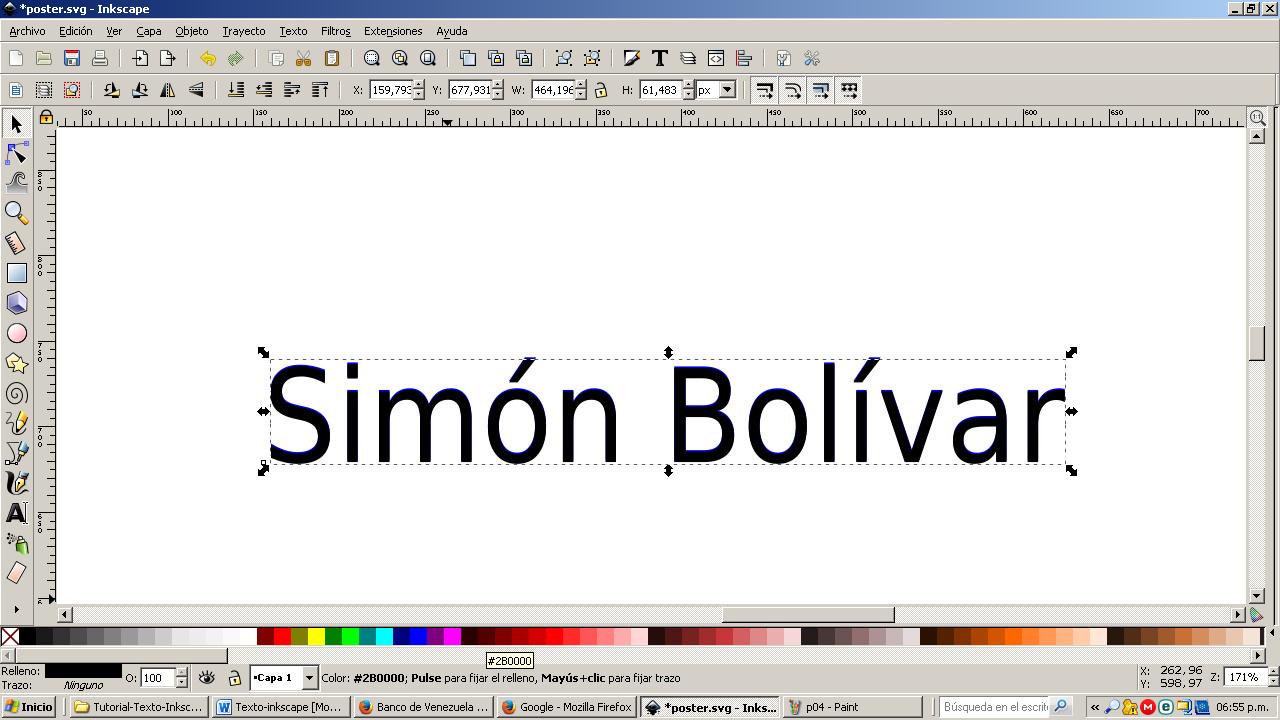The height and width of the screenshot is (720, 1280).
Task: Click the Save document icon
Action: (72, 59)
